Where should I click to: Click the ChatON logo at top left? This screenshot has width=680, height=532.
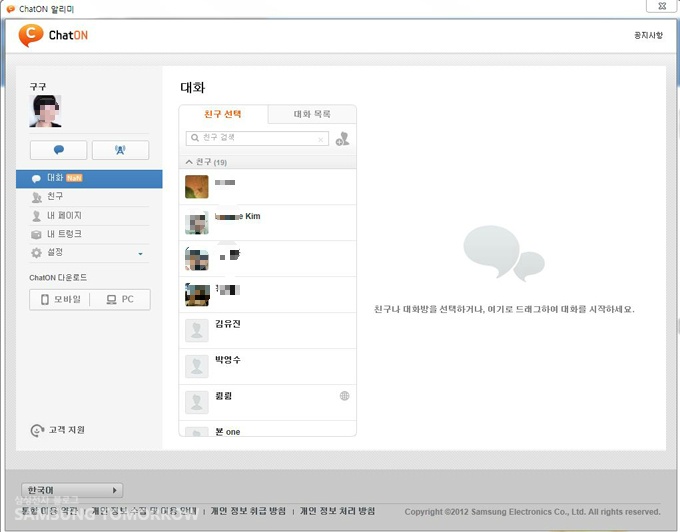click(53, 35)
